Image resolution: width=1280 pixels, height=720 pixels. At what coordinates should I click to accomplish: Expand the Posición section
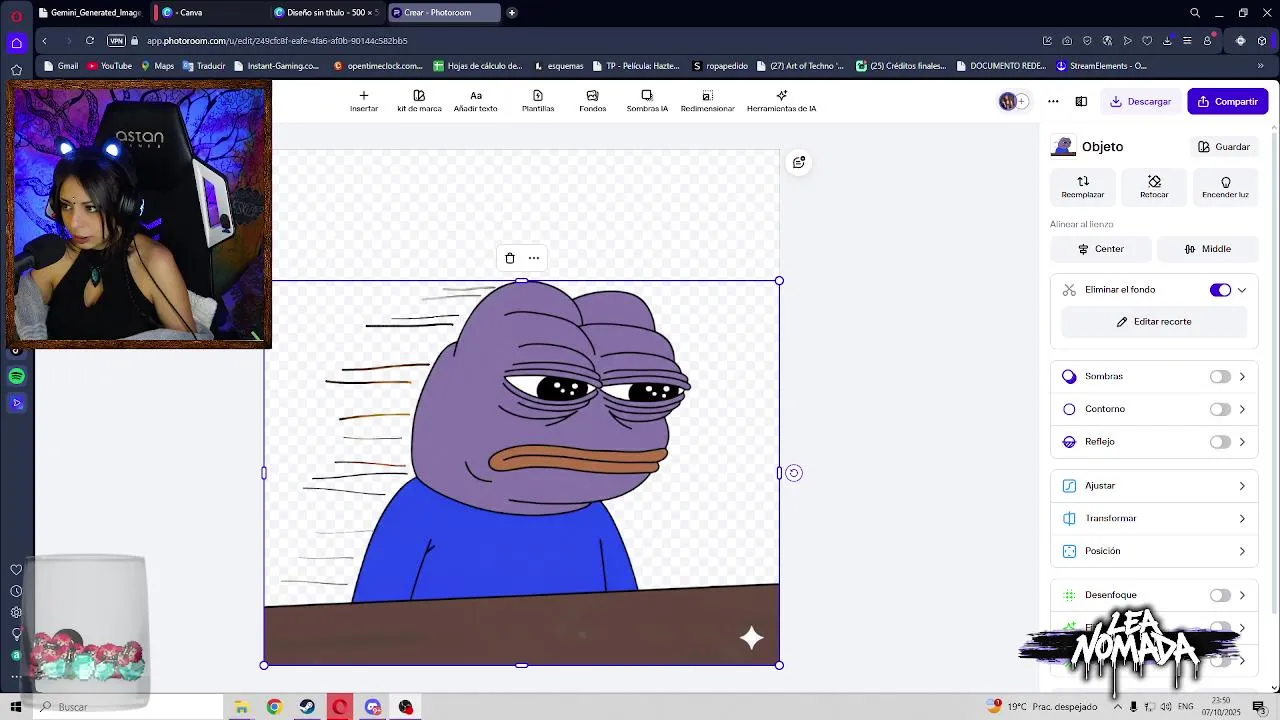(x=1154, y=551)
